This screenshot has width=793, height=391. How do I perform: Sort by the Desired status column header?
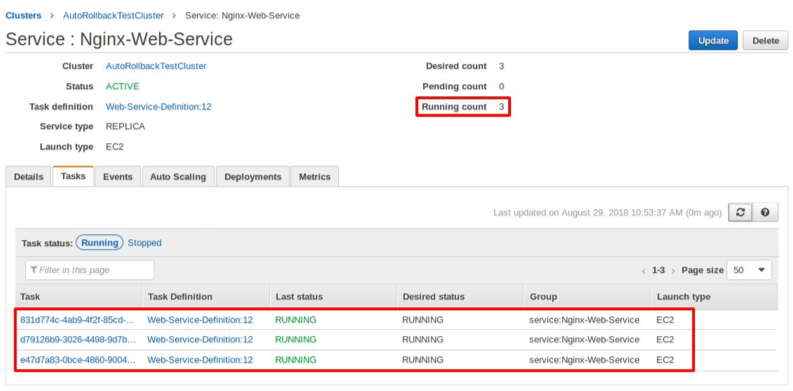tap(460, 297)
